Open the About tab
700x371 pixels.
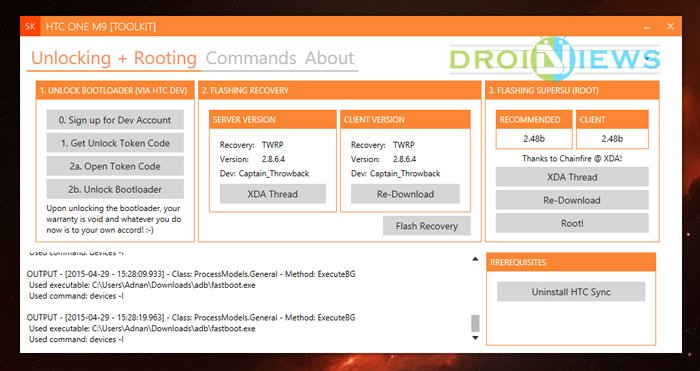329,58
